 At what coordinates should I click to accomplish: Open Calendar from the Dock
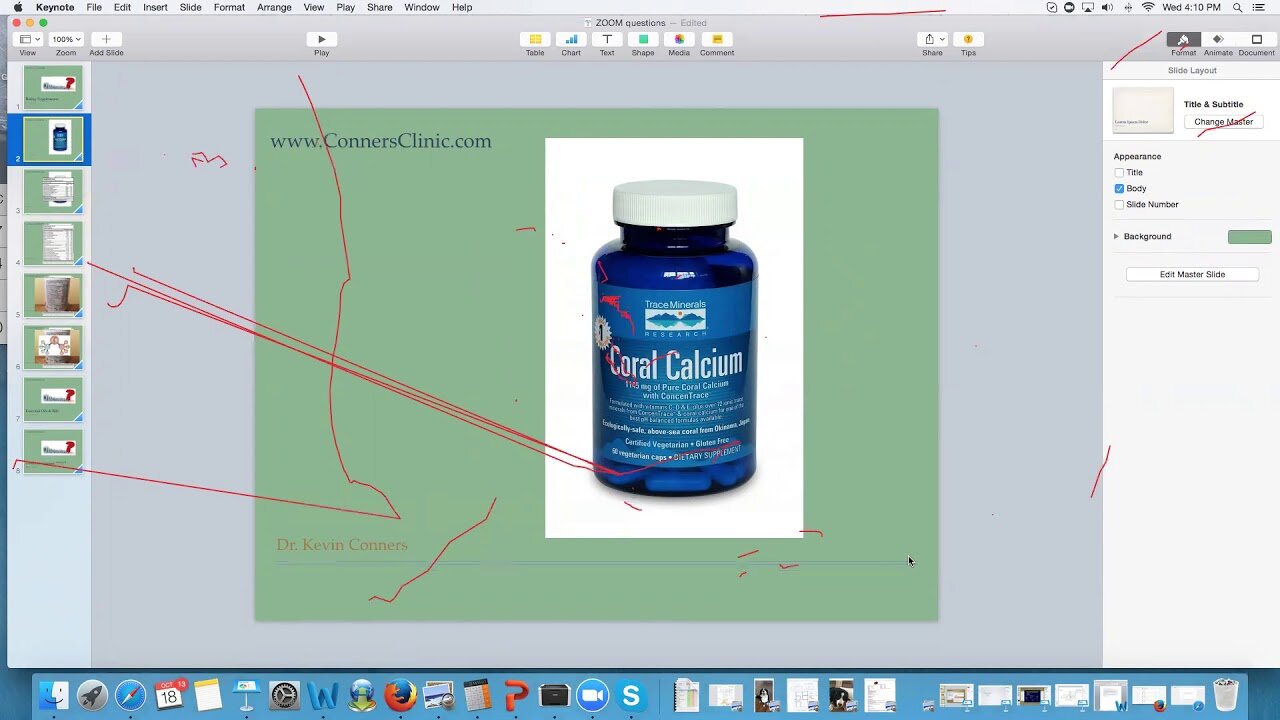click(x=169, y=695)
